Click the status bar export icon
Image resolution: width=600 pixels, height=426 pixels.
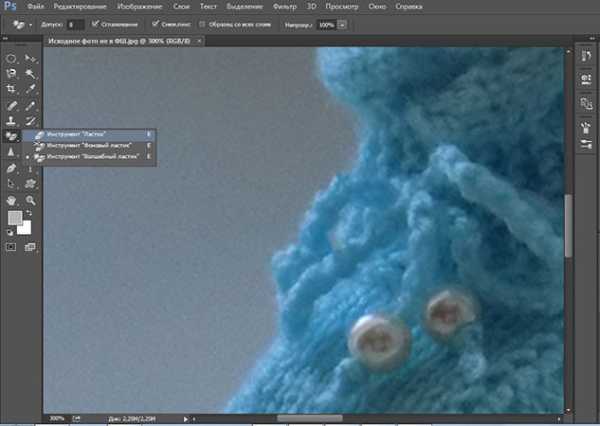tap(76, 419)
